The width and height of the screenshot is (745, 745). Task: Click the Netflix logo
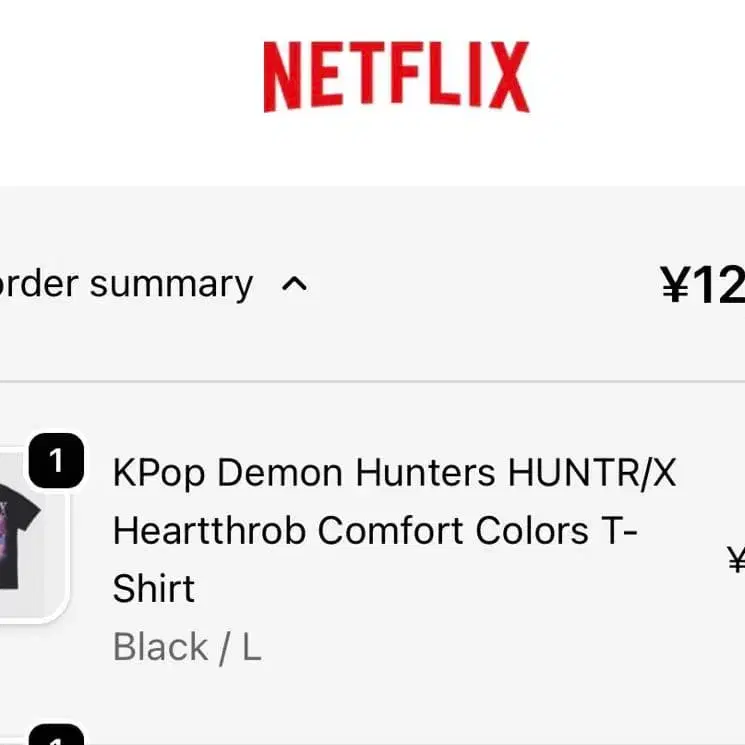pyautogui.click(x=396, y=77)
